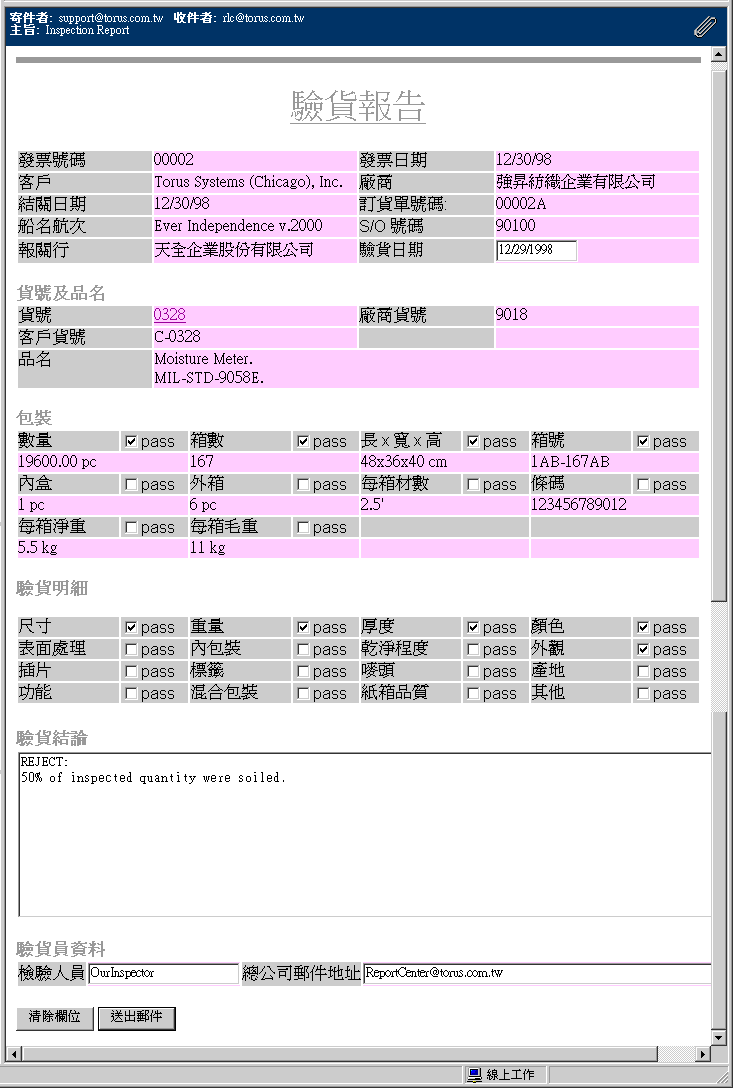Toggle the 長x寬x高 pass checkbox
The image size is (733, 1088).
[x=473, y=441]
